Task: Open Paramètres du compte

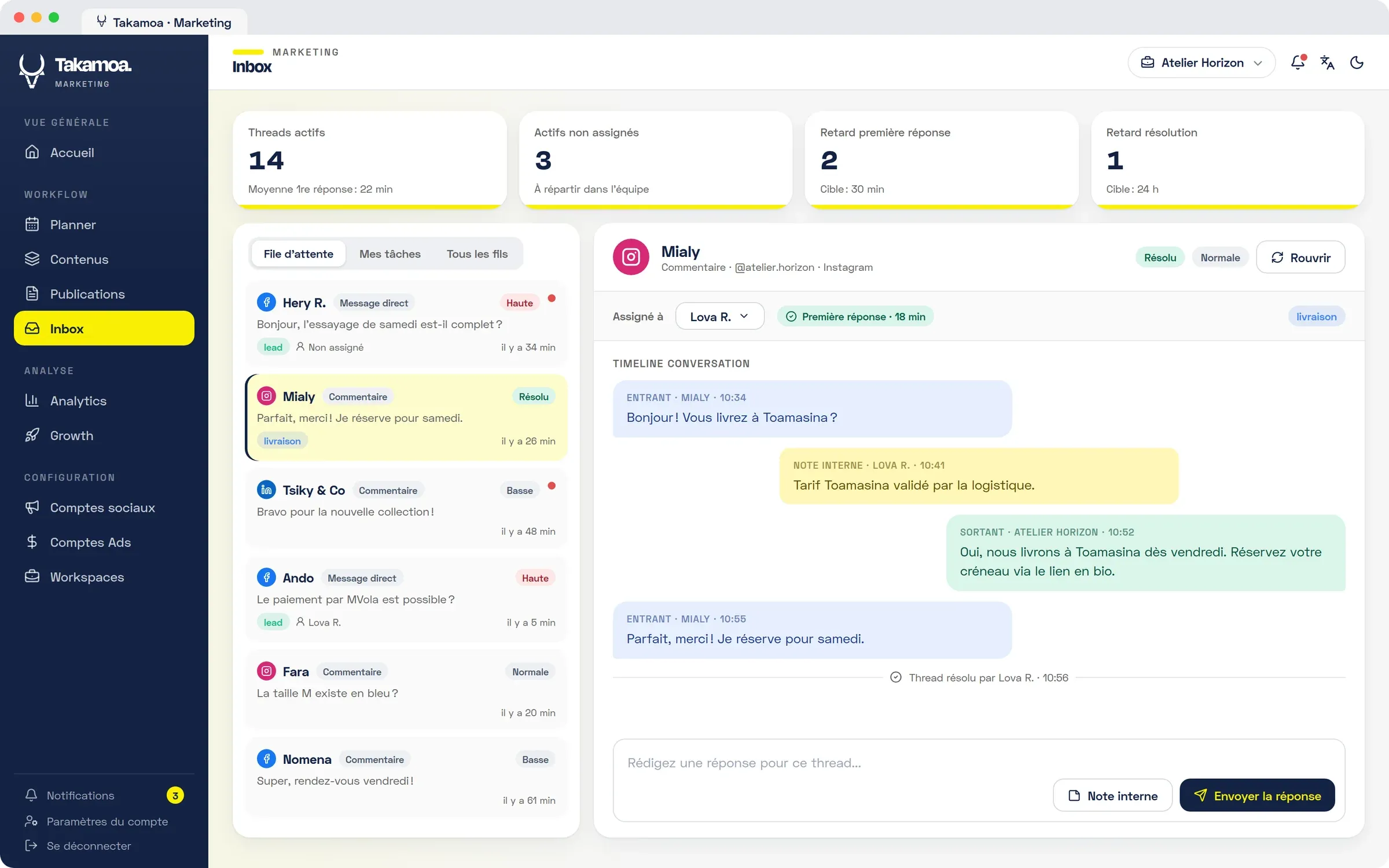Action: [x=104, y=821]
